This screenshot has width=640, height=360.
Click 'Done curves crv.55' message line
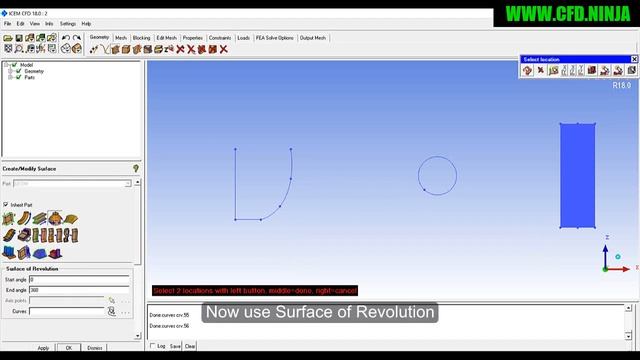(169, 315)
